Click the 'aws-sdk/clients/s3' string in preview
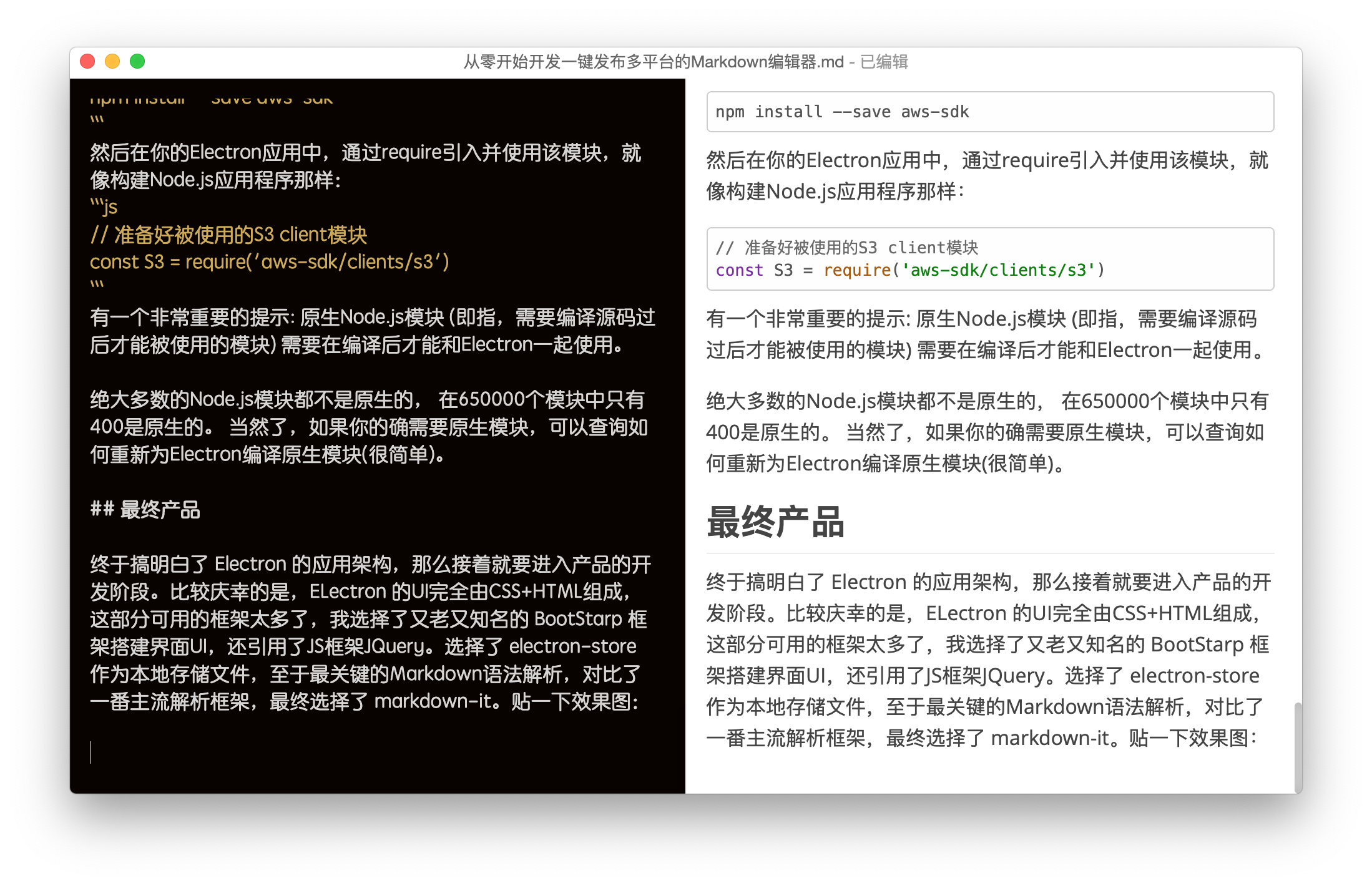 [x=998, y=270]
